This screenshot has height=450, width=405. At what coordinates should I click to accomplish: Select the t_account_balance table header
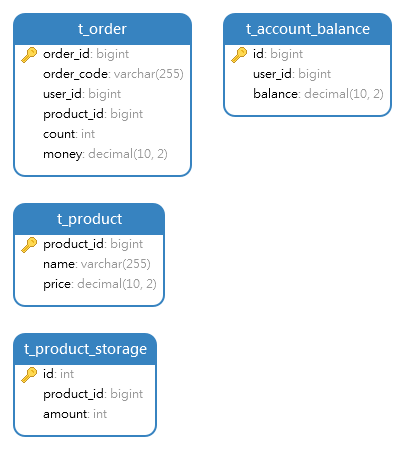pyautogui.click(x=307, y=29)
